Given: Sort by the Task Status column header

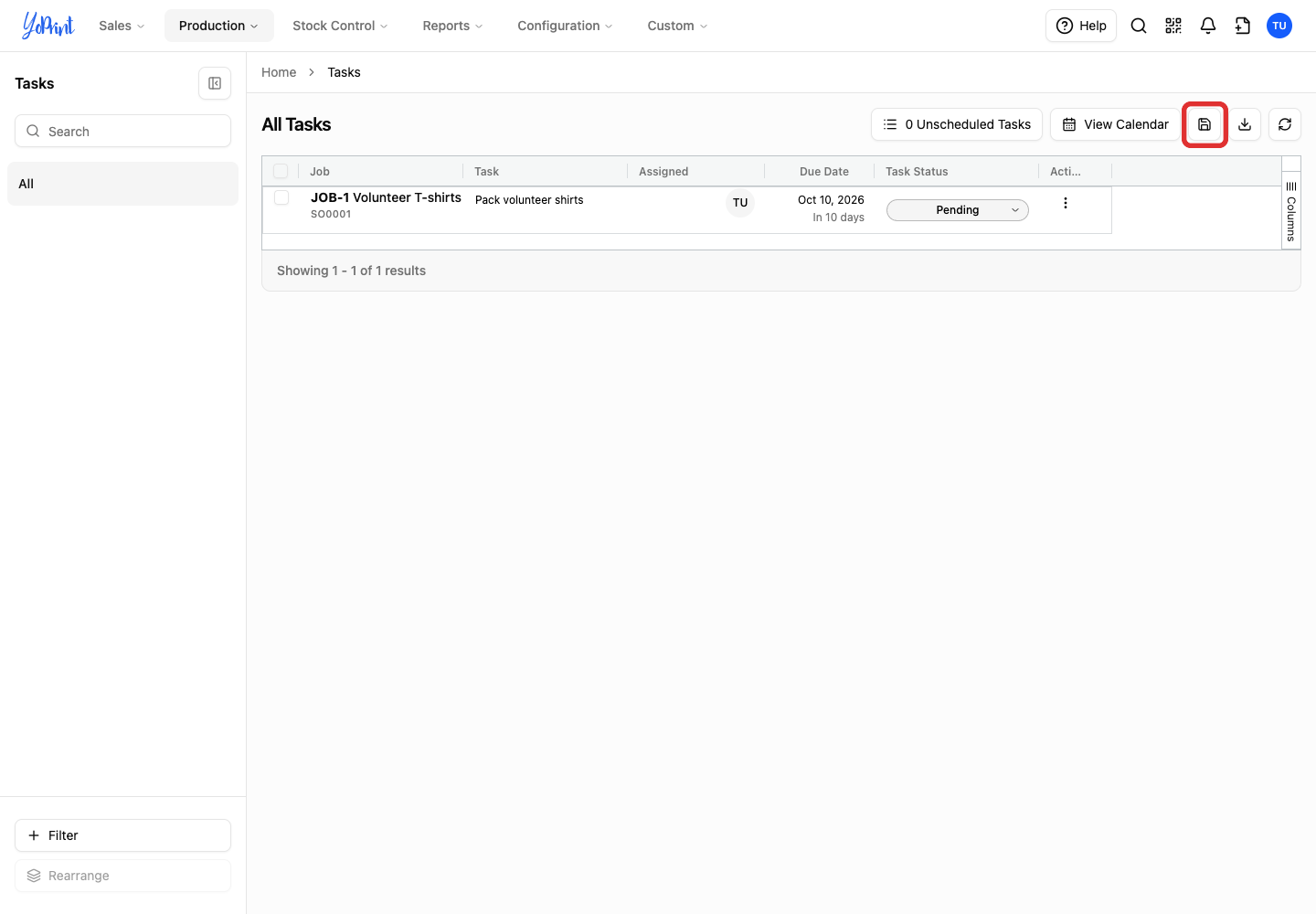Looking at the screenshot, I should pyautogui.click(x=917, y=172).
